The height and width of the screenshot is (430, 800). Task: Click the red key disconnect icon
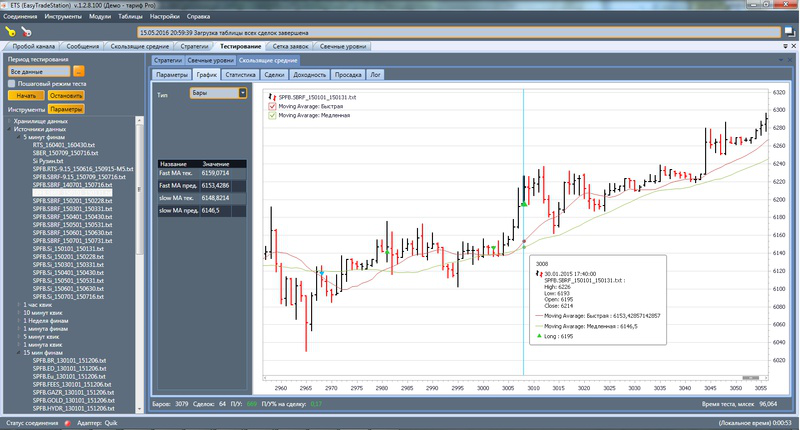(25, 32)
